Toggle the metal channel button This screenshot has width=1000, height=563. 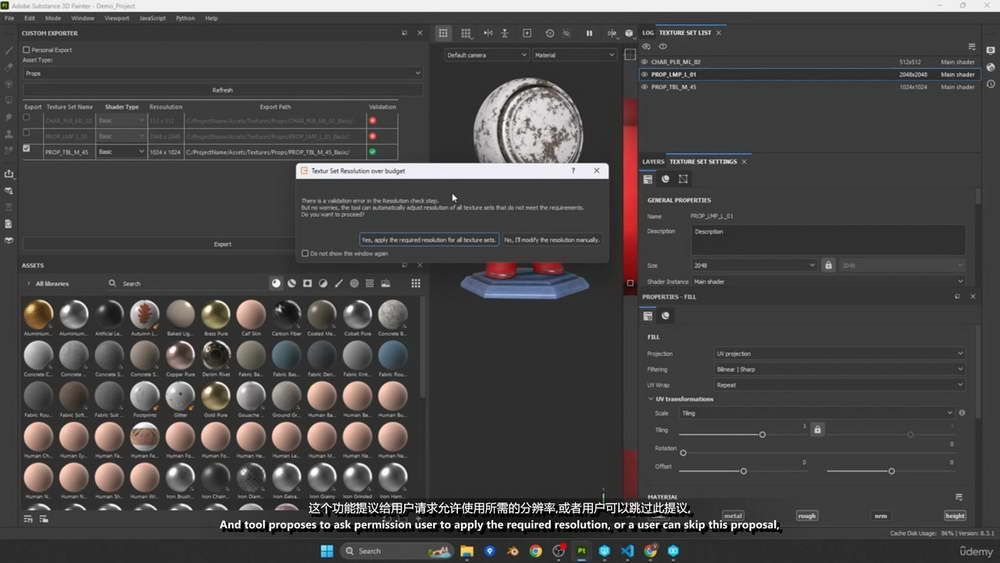pyautogui.click(x=733, y=516)
